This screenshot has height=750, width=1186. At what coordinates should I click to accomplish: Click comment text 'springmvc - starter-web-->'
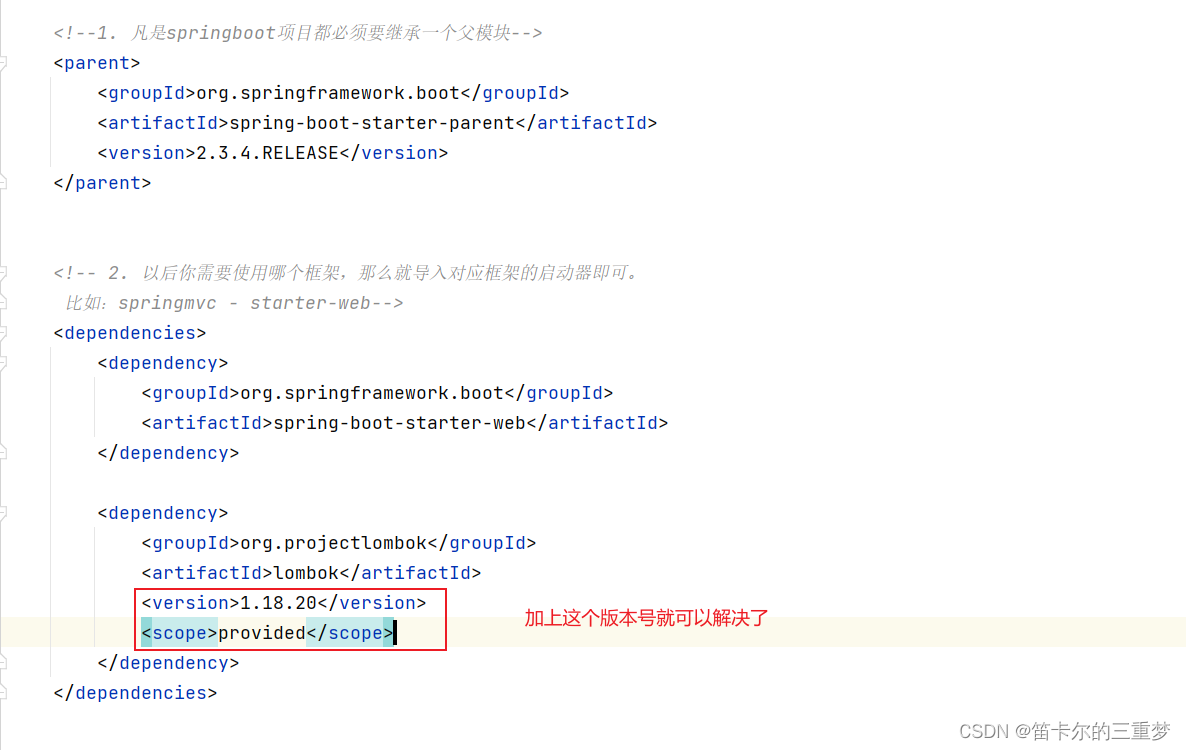click(260, 303)
